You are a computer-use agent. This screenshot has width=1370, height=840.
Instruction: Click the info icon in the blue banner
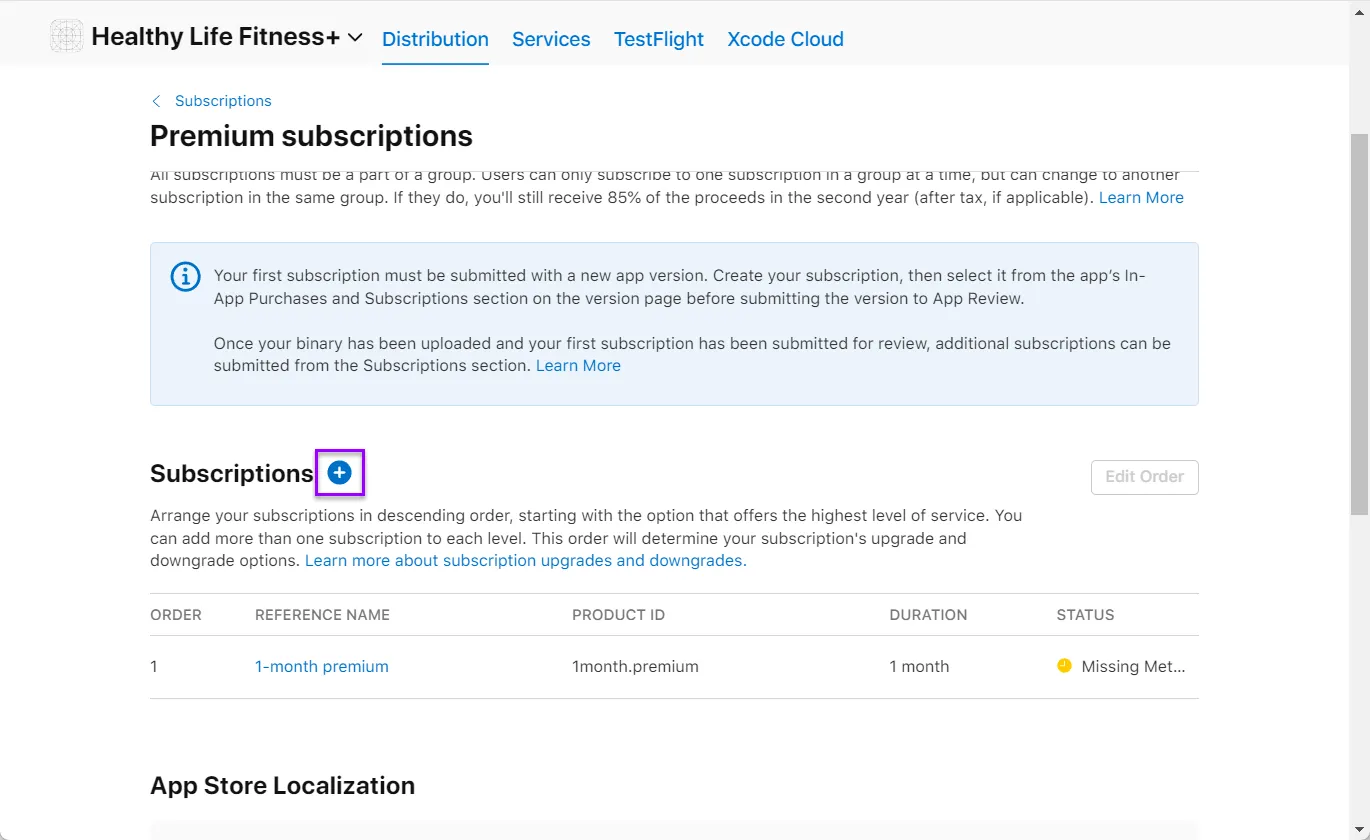pyautogui.click(x=185, y=276)
